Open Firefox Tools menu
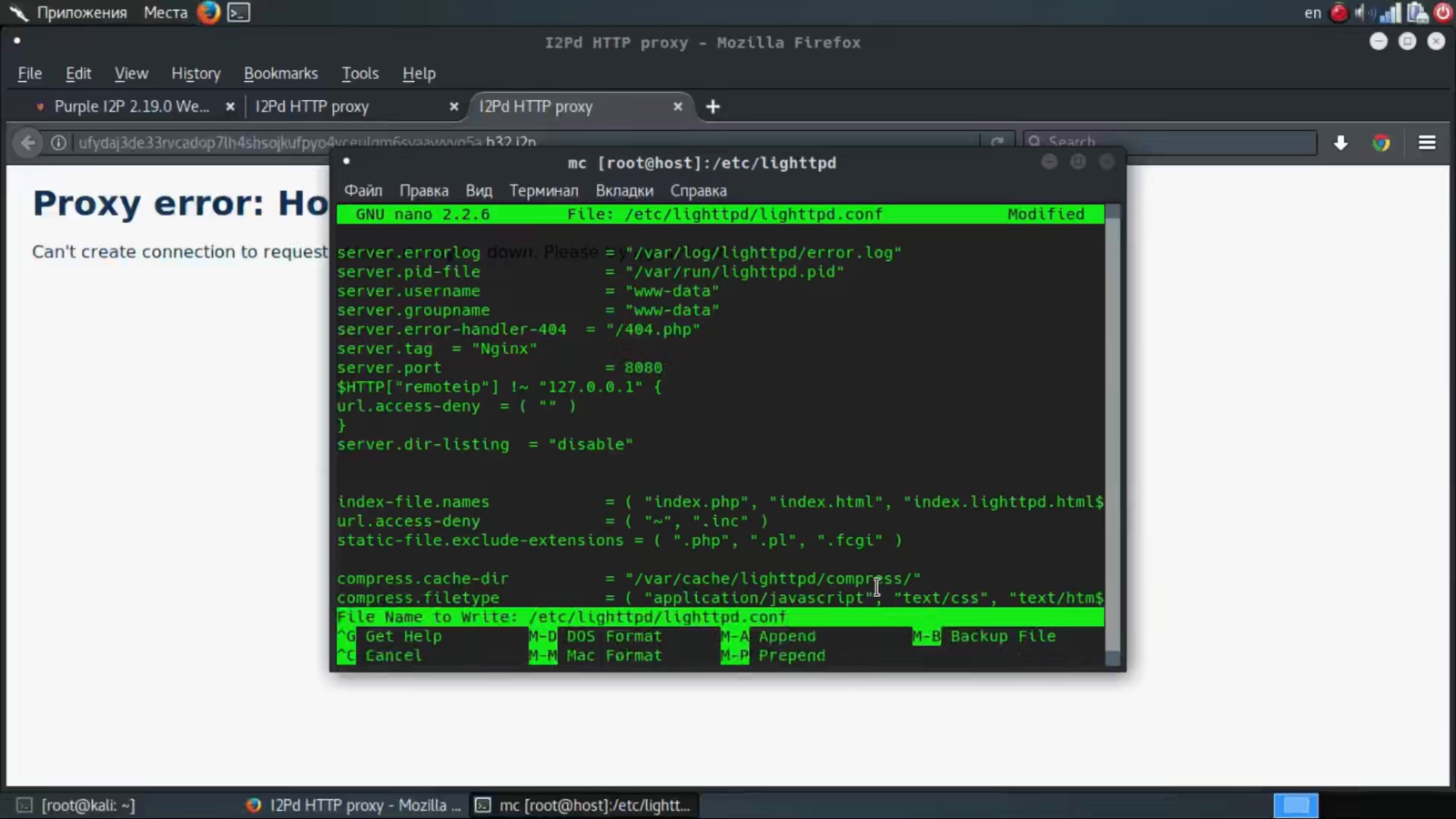The image size is (1456, 819). point(359,74)
